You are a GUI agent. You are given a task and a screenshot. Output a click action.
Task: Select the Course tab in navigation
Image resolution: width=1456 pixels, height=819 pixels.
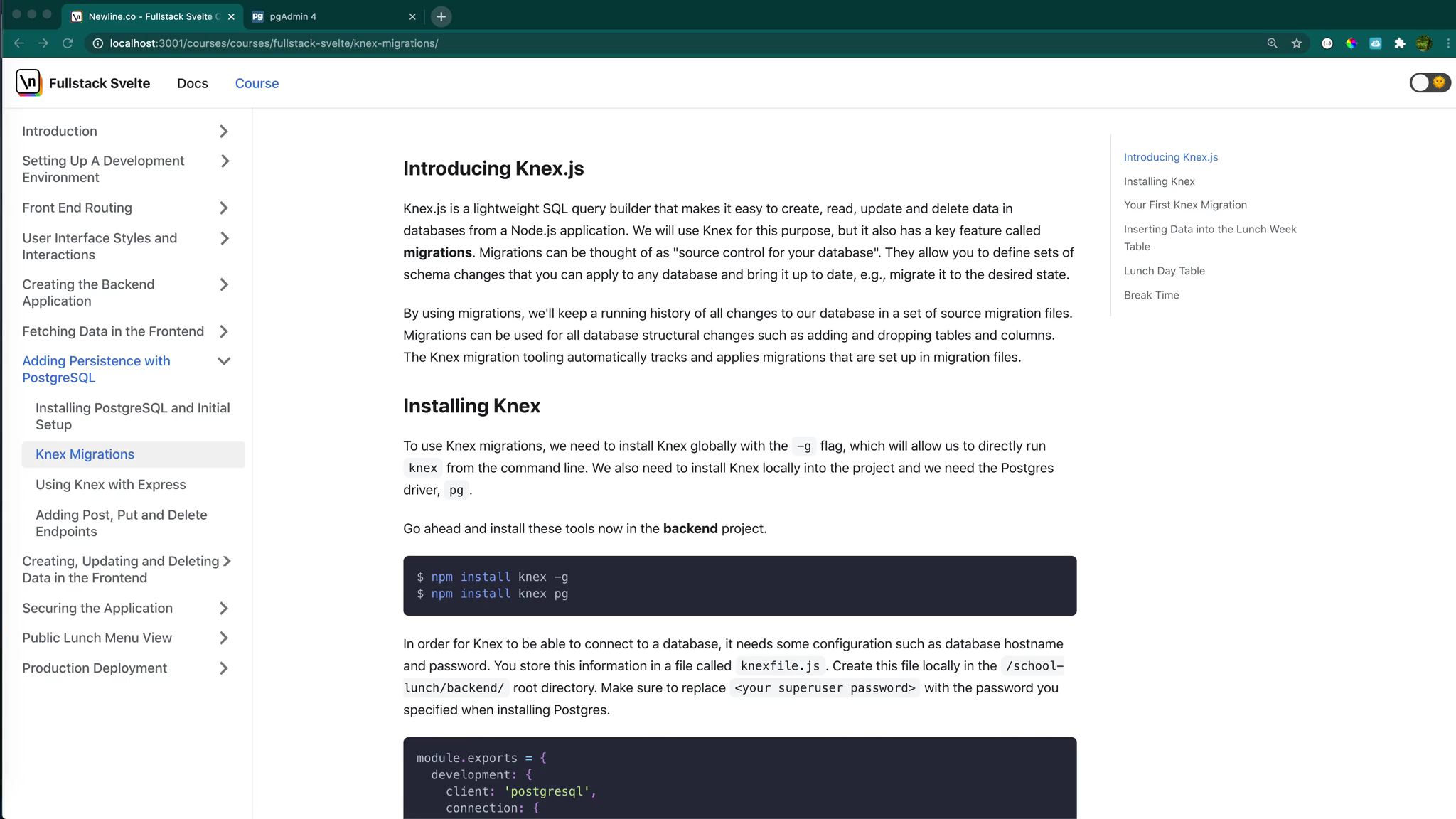click(257, 83)
